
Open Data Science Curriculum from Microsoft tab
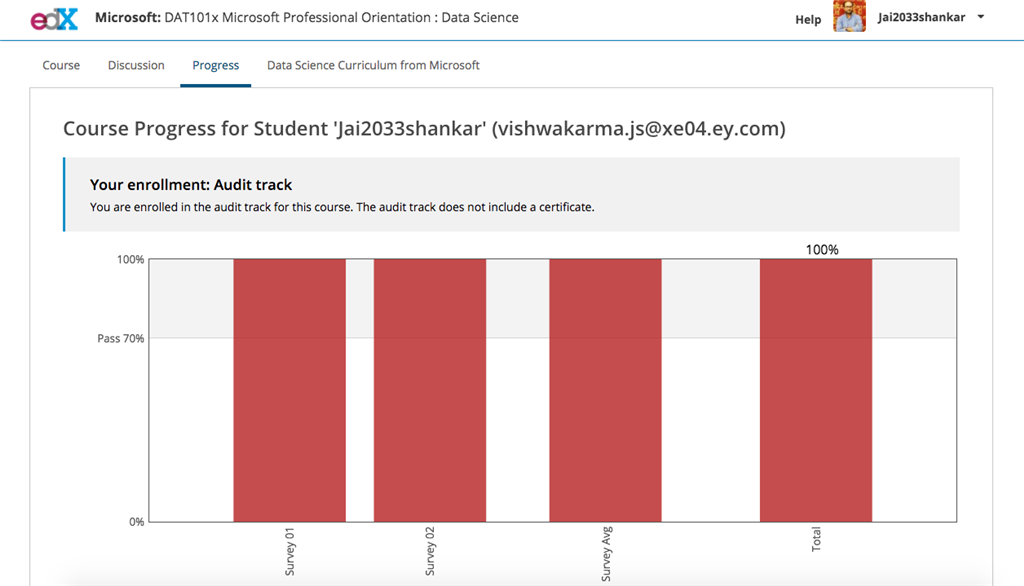point(373,65)
